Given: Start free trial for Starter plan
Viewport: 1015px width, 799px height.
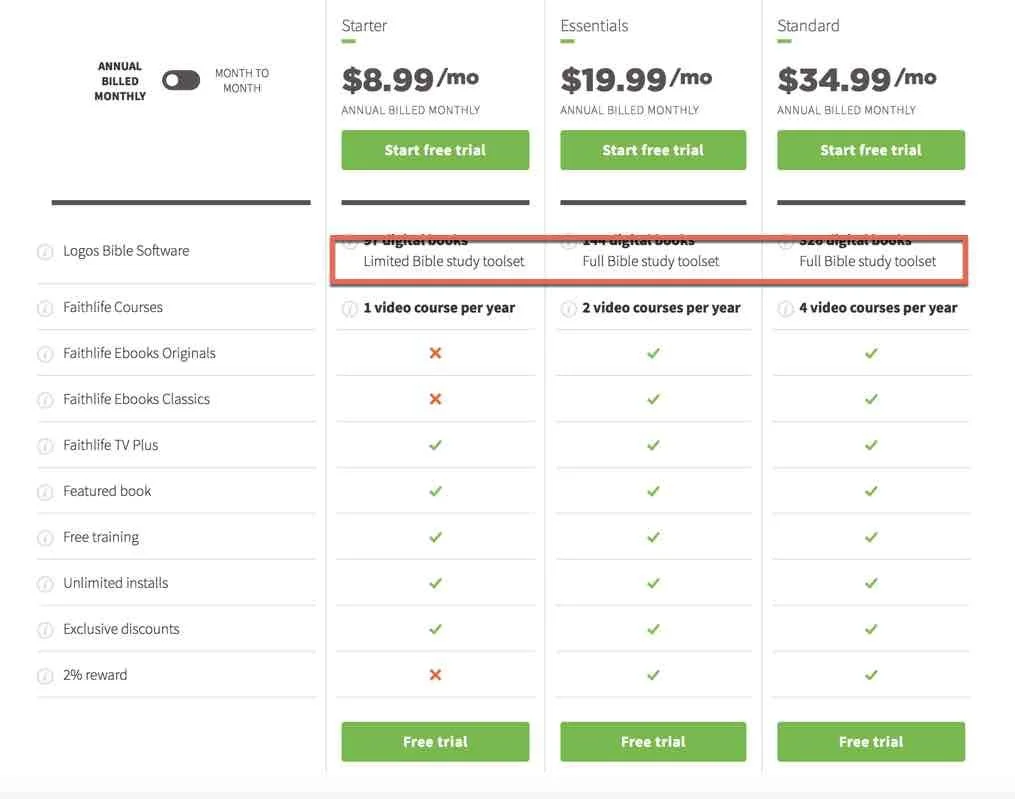Looking at the screenshot, I should 435,150.
